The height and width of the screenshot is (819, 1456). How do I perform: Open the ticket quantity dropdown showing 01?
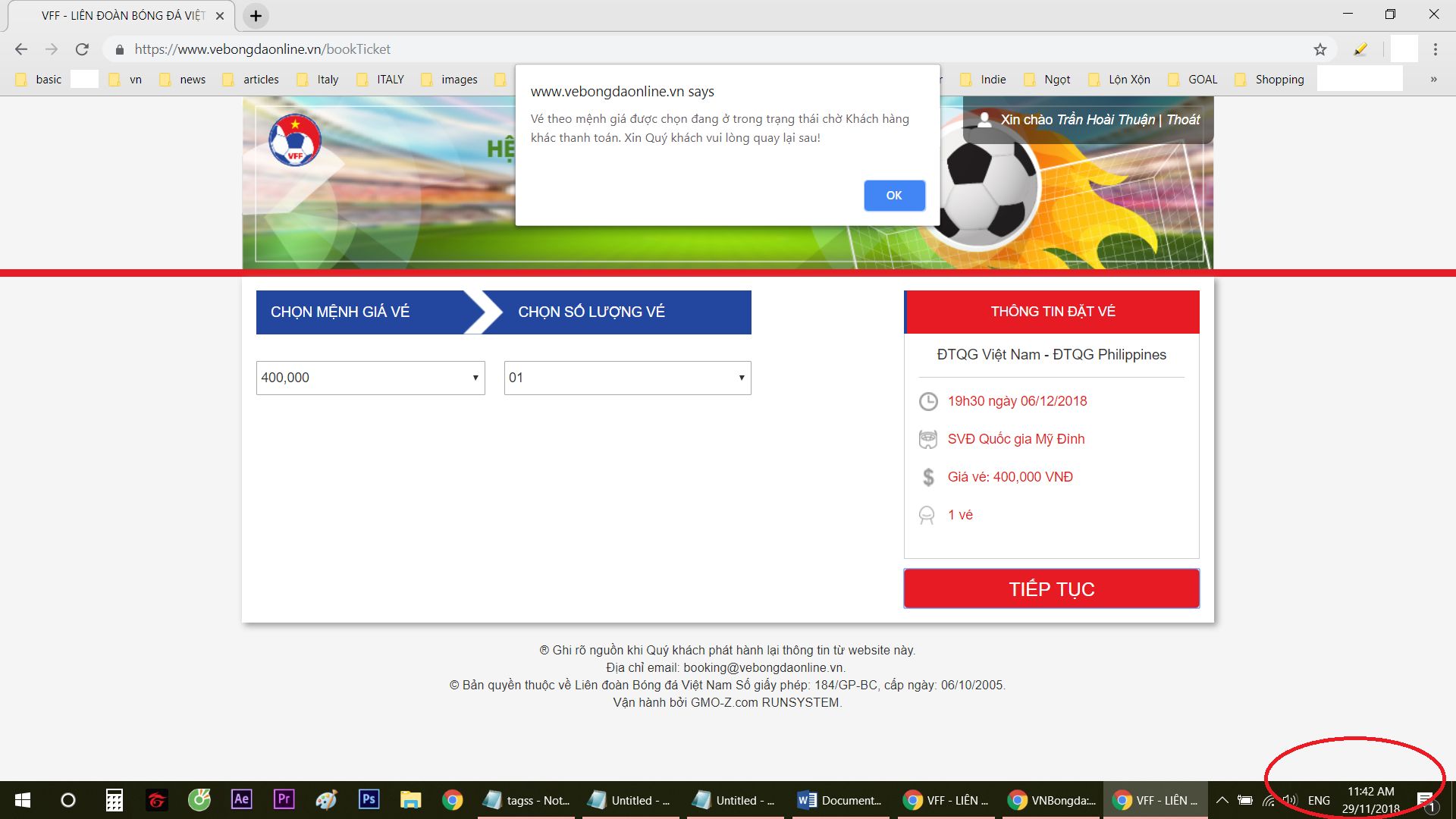pyautogui.click(x=626, y=377)
